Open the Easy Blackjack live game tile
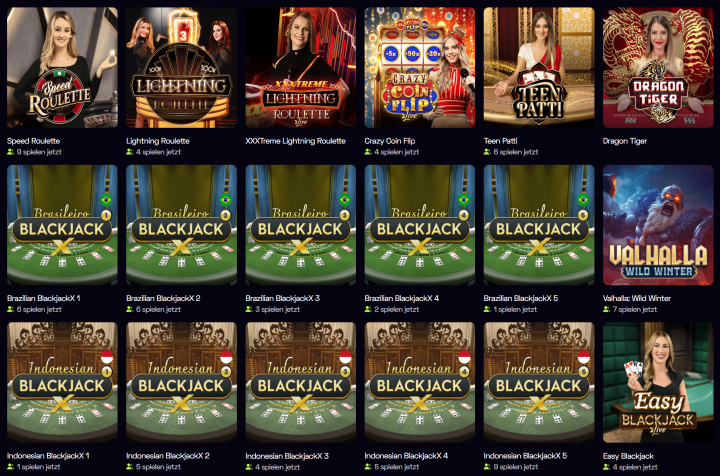 [658, 382]
